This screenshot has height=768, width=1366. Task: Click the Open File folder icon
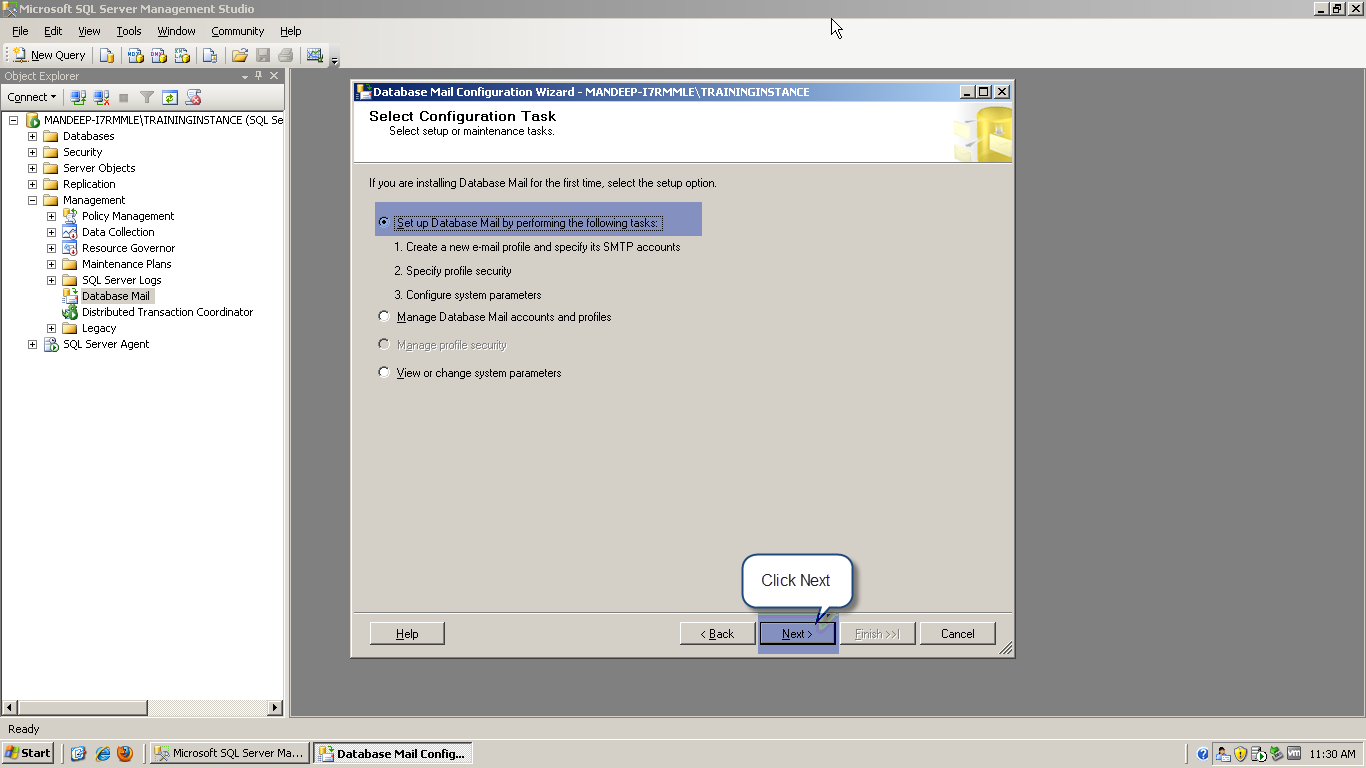[x=240, y=55]
